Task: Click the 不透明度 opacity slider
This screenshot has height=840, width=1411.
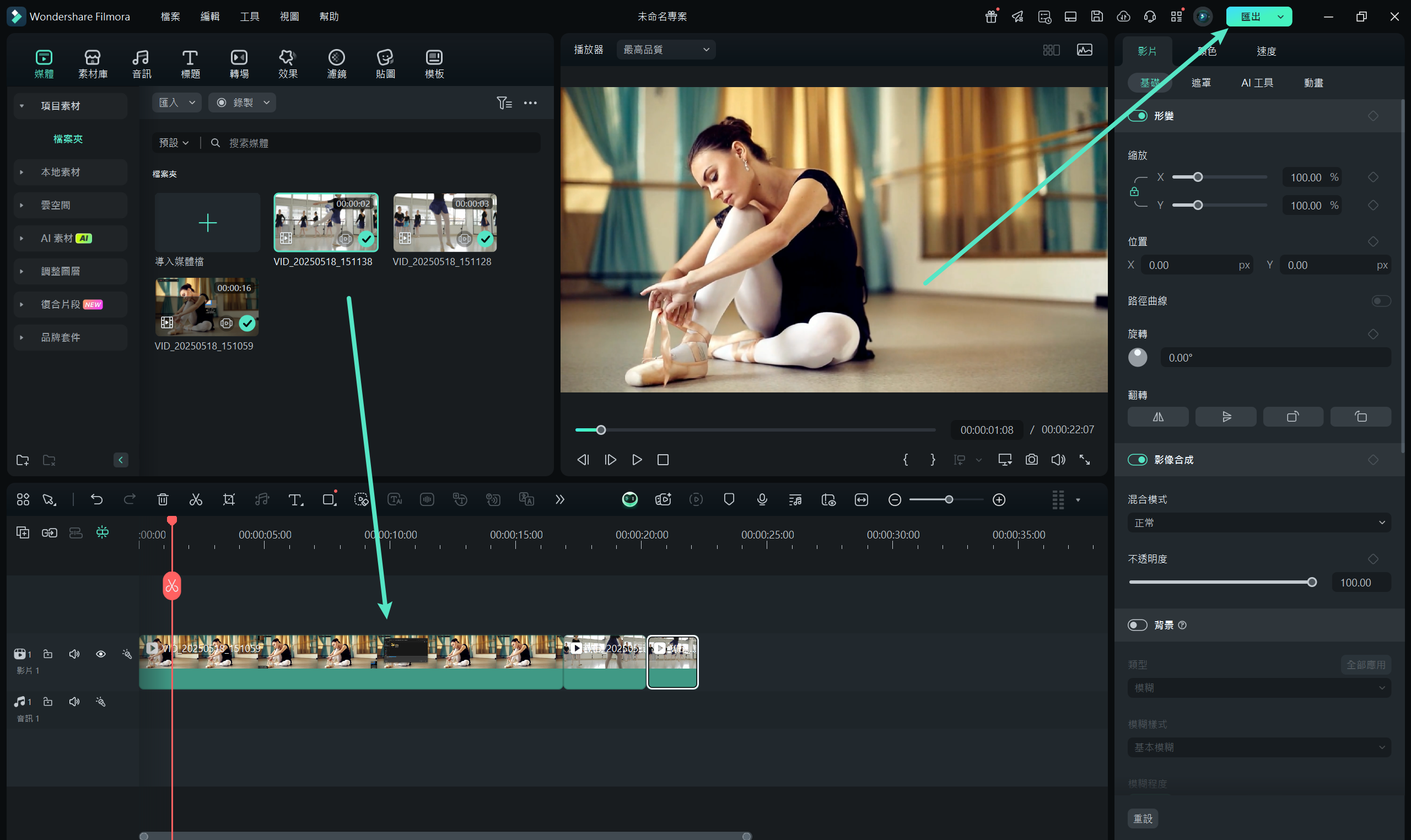Action: [1220, 582]
